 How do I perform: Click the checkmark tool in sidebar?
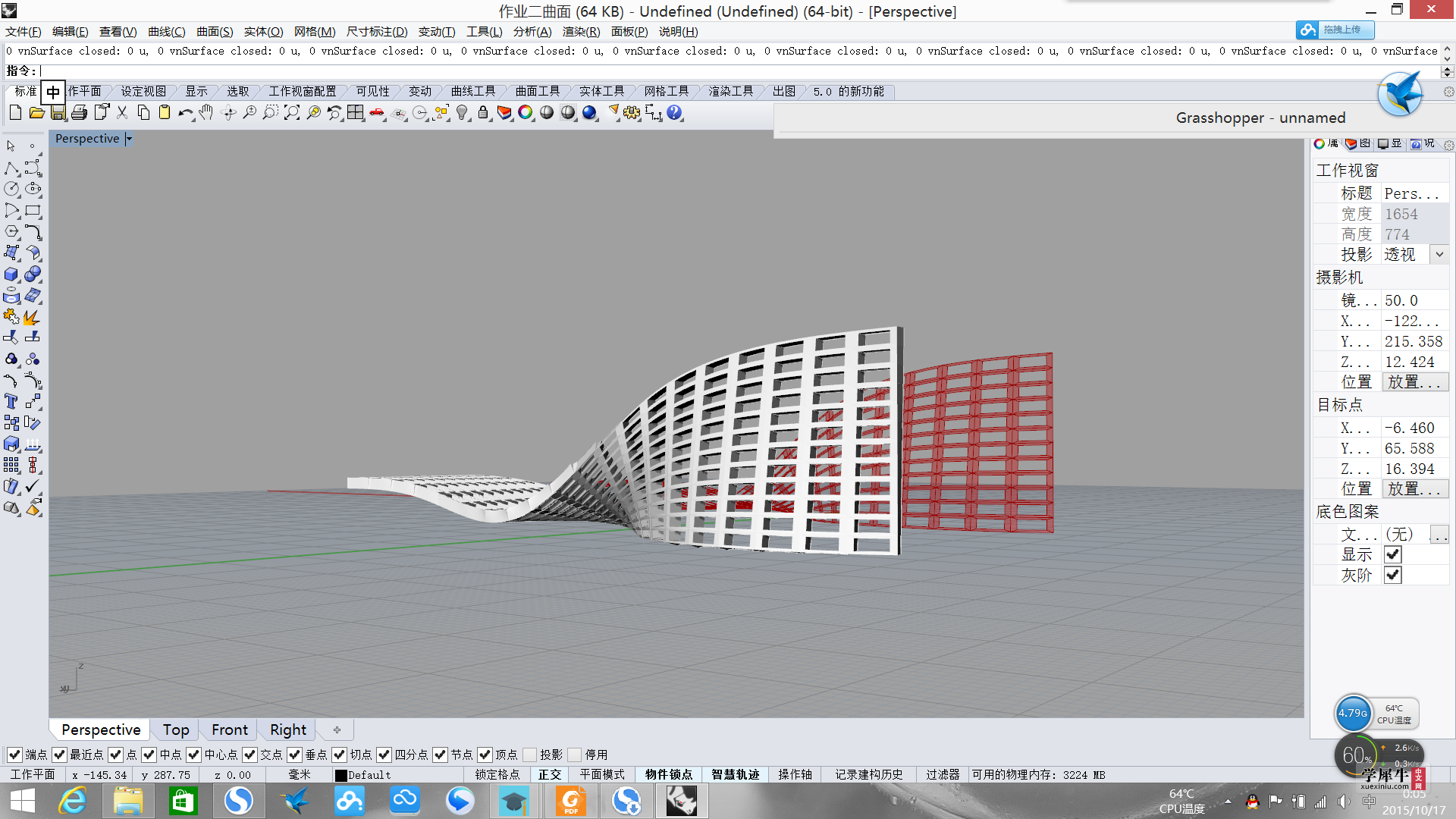tap(33, 486)
